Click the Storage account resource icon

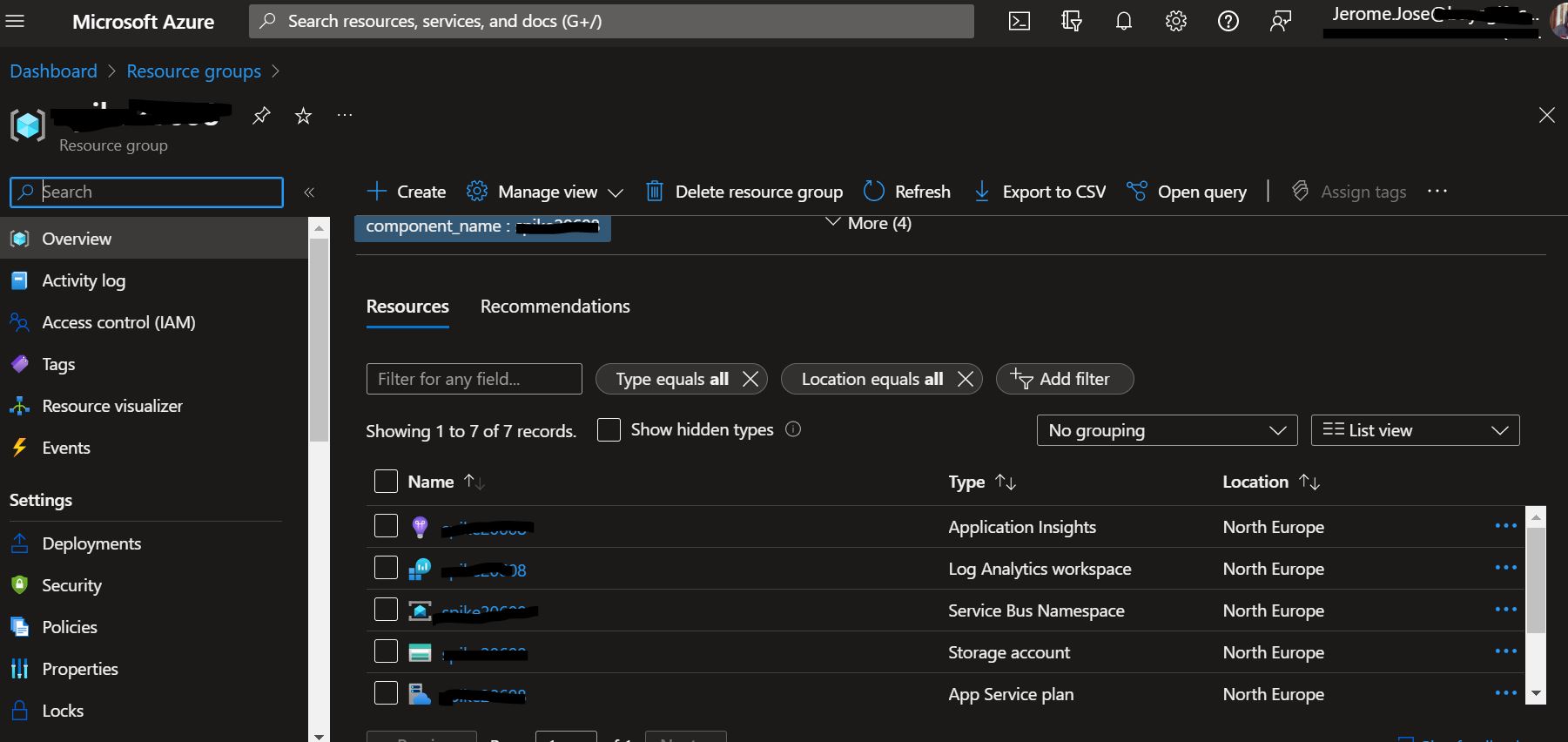pyautogui.click(x=420, y=652)
